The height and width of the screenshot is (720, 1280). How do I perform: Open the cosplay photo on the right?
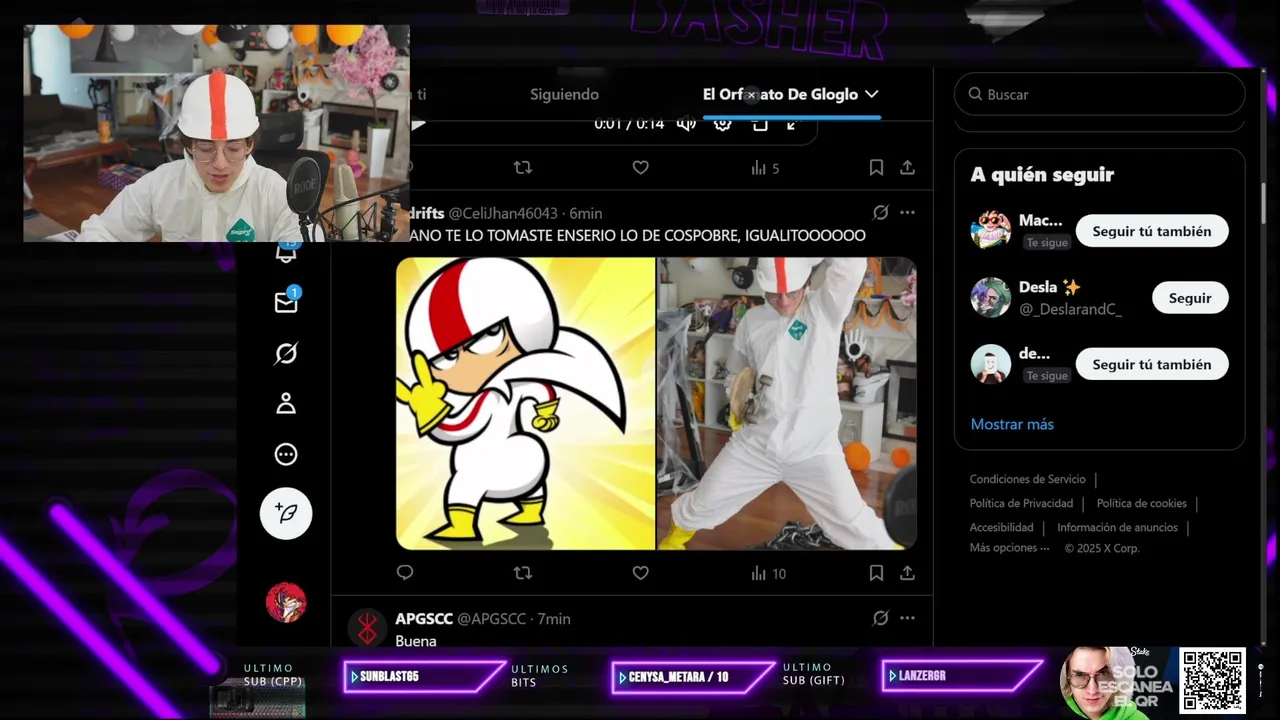point(787,404)
